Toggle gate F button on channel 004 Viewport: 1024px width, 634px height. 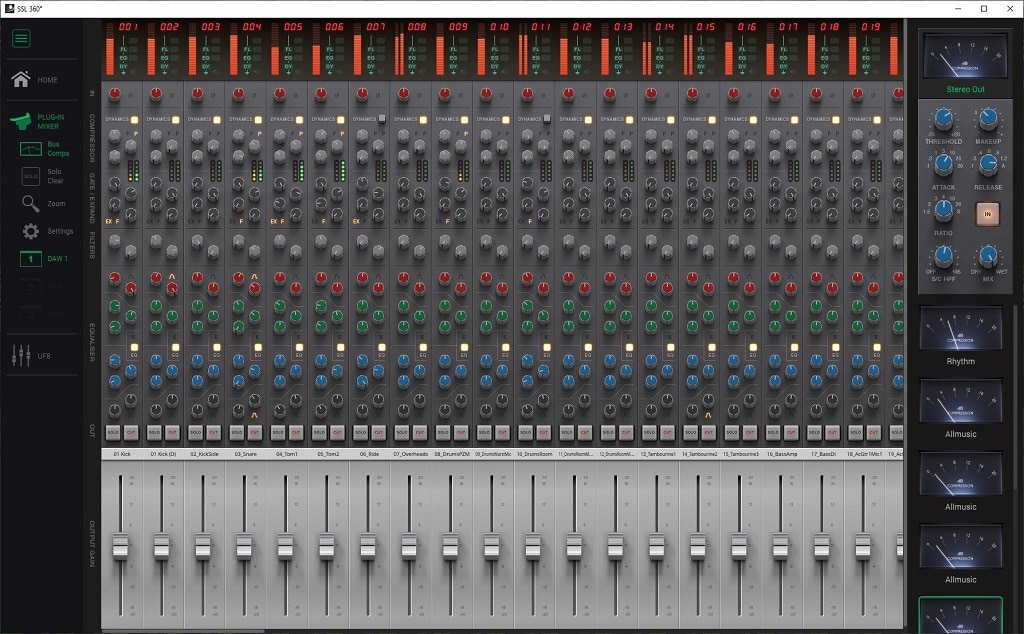point(241,221)
